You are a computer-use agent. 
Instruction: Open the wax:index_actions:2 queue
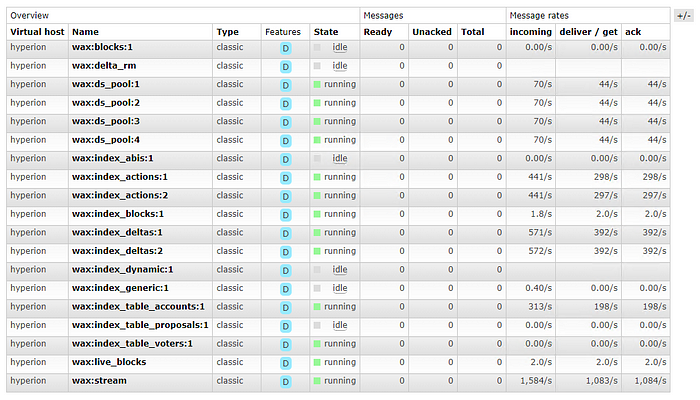(120, 196)
